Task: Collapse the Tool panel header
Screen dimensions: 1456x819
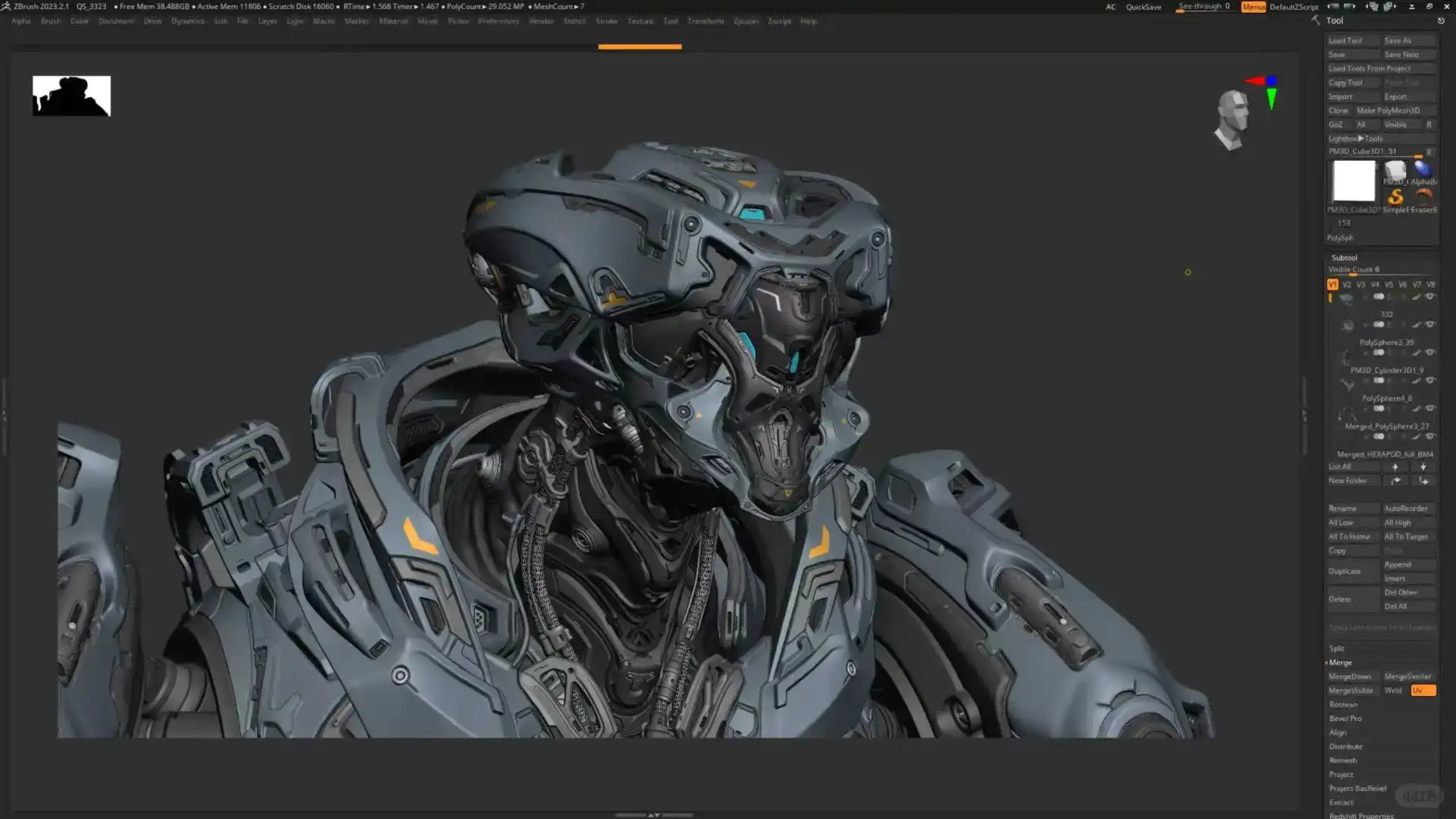Action: pyautogui.click(x=1334, y=20)
